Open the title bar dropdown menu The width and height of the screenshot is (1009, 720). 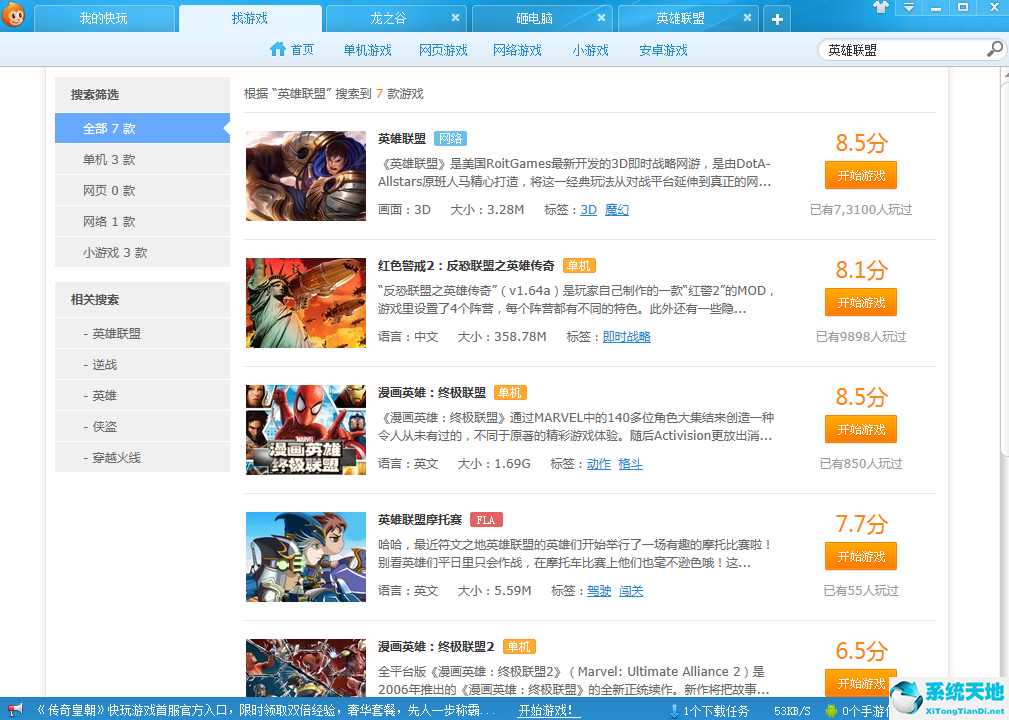pyautogui.click(x=909, y=8)
